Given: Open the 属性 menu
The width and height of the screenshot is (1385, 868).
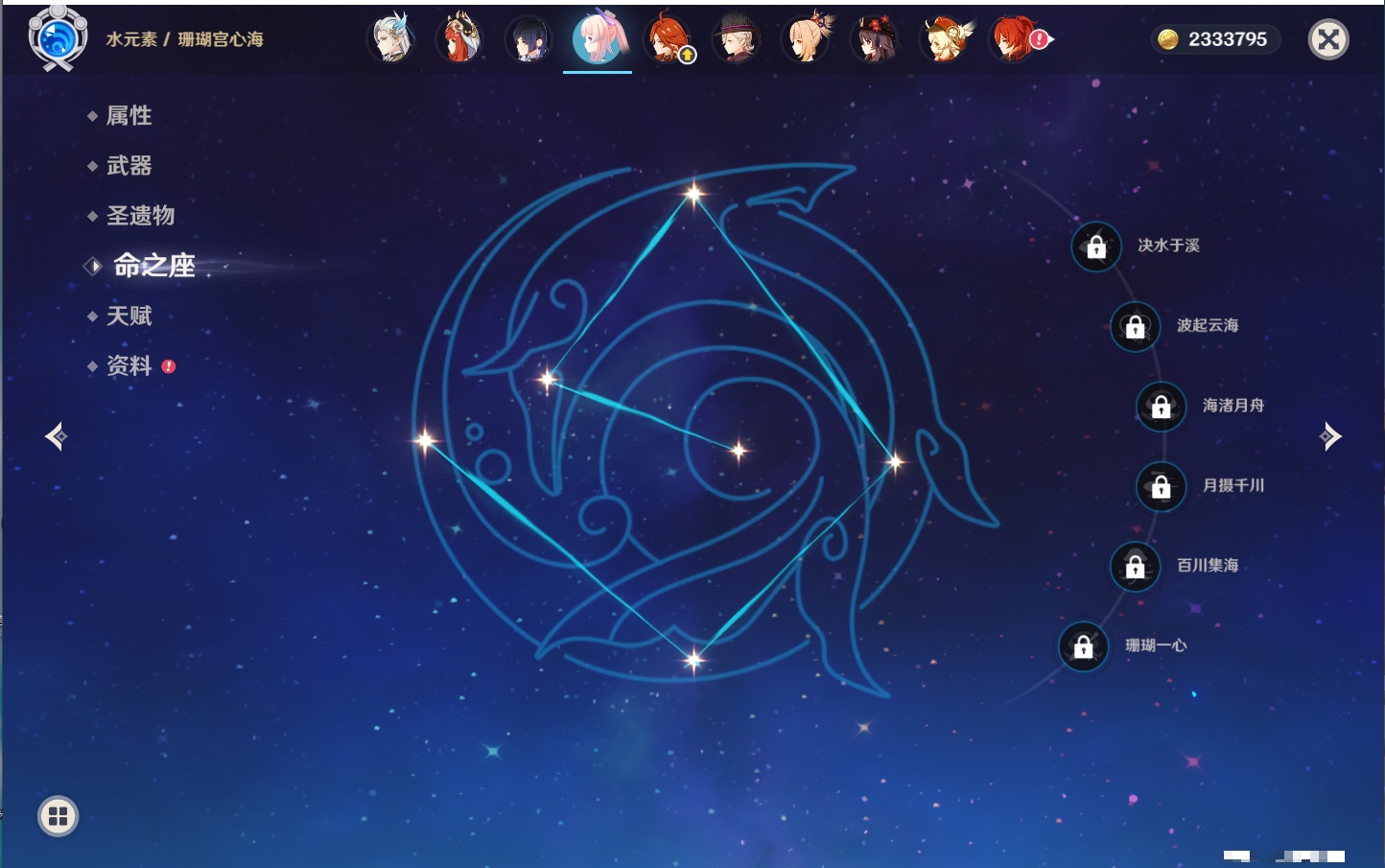Looking at the screenshot, I should point(129,116).
